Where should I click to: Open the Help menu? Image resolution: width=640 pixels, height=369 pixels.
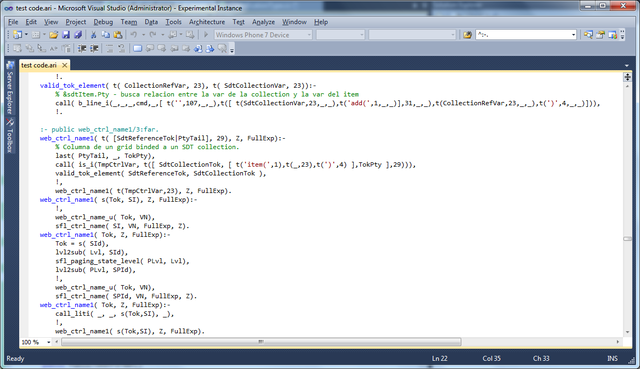[x=321, y=22]
